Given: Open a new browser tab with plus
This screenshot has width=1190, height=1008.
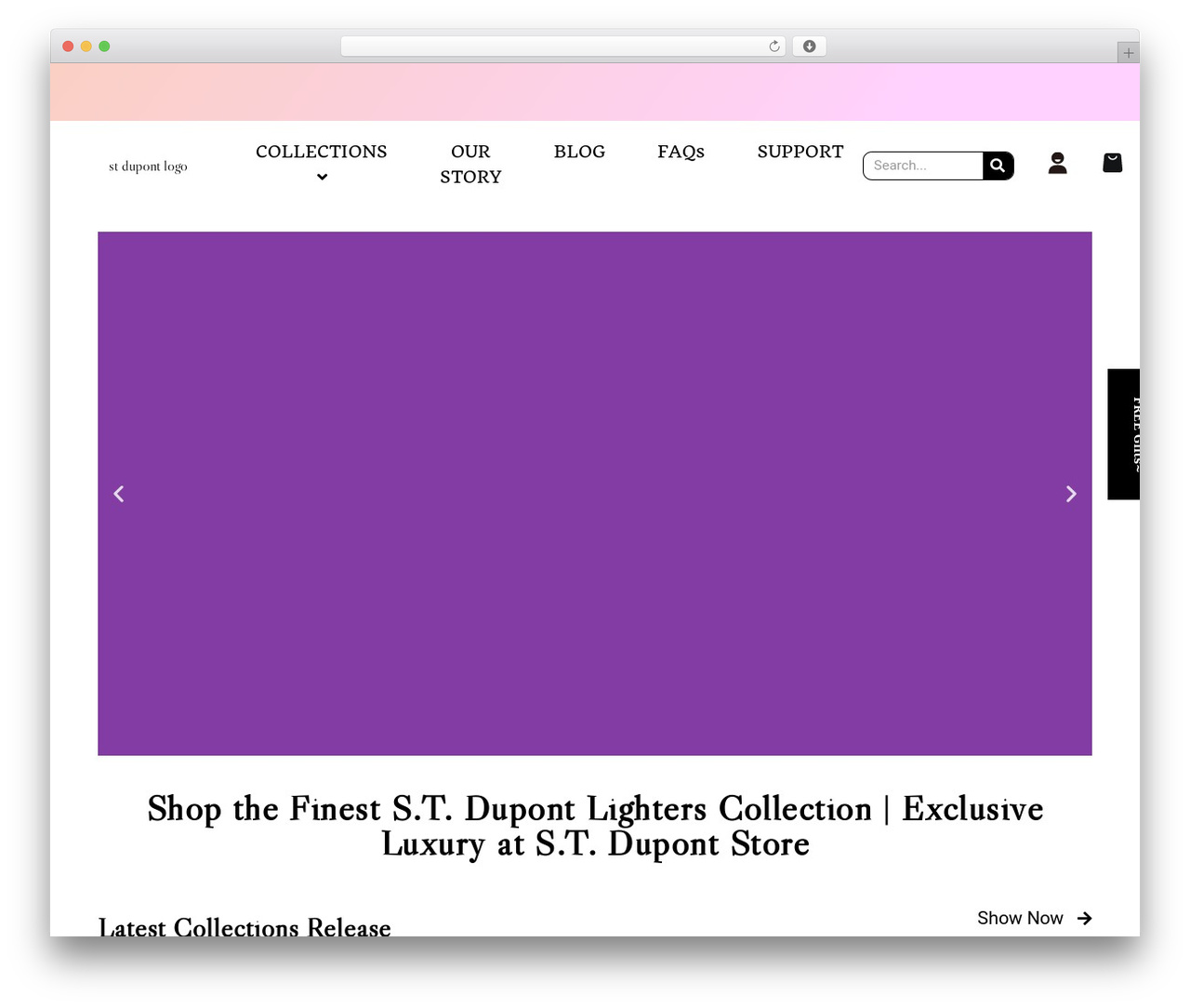Looking at the screenshot, I should 1128,53.
